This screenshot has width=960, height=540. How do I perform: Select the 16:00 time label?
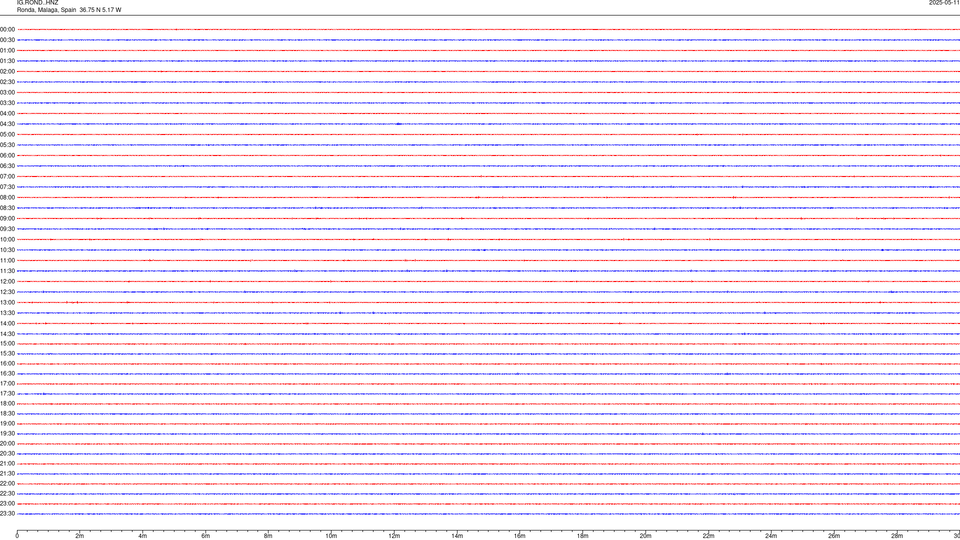7,363
